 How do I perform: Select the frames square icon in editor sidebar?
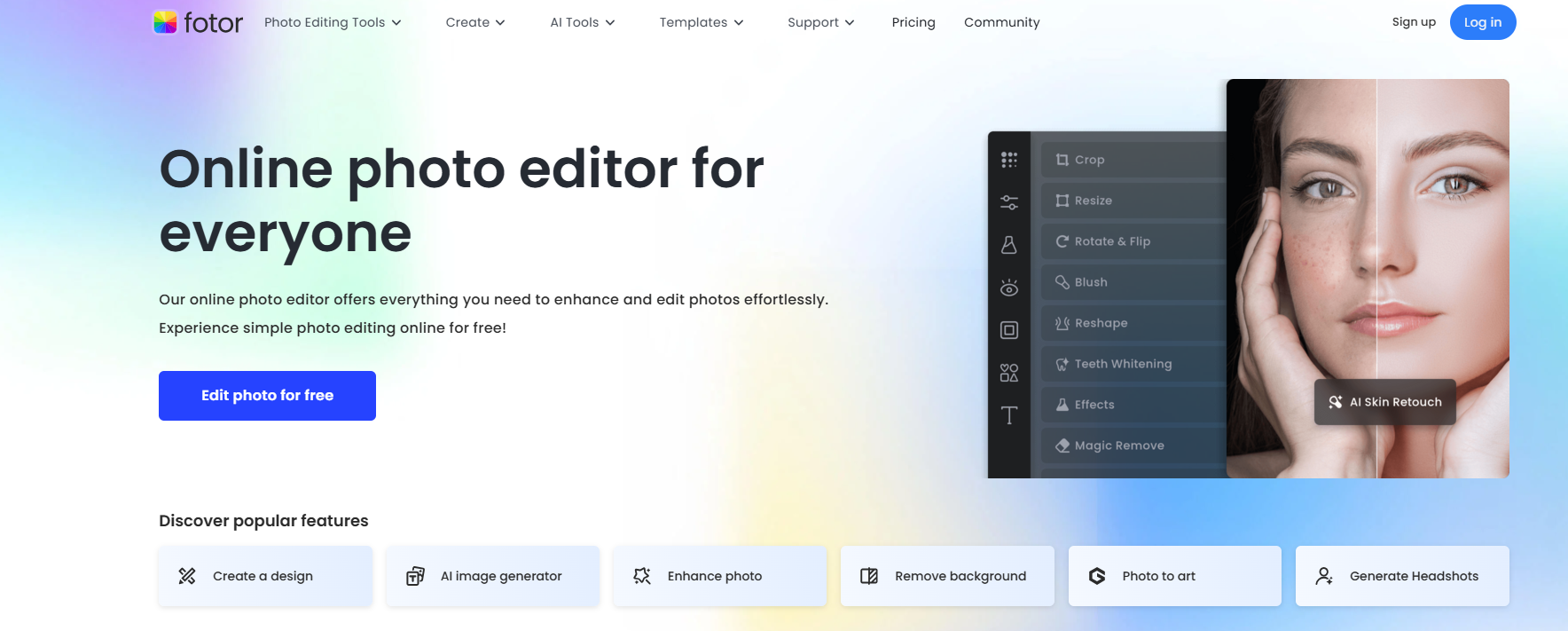(x=1009, y=330)
